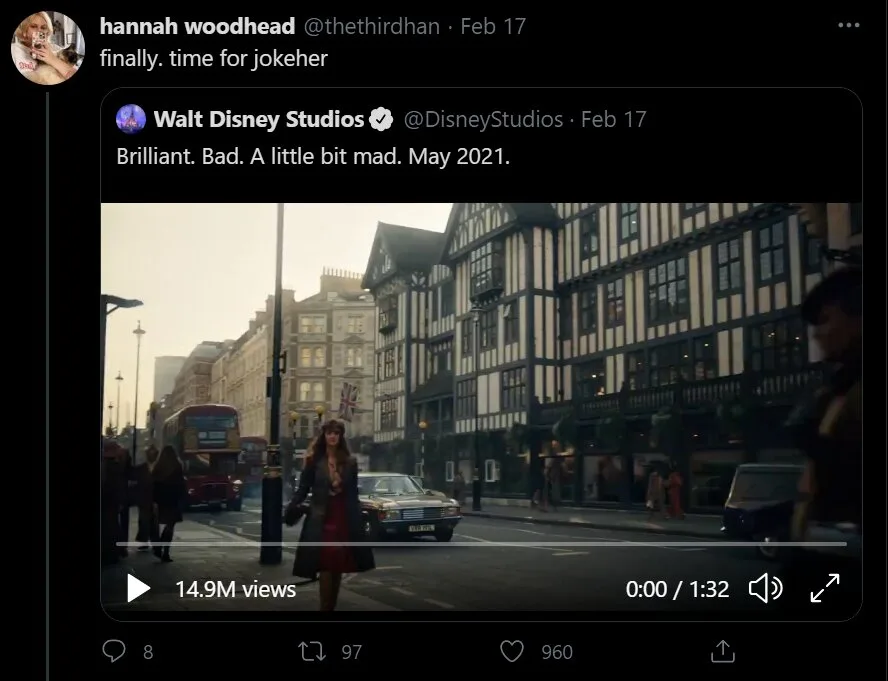Open quoted tweet text "Brilliant. Bad. A little bit mad"
This screenshot has height=681, width=888.
point(313,157)
